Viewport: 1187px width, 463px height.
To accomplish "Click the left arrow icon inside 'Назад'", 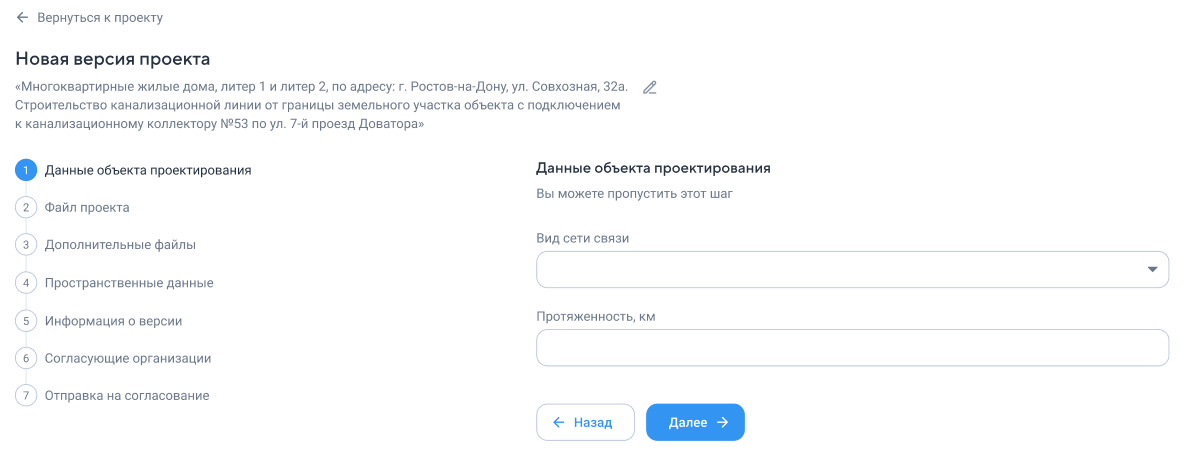I will point(559,422).
